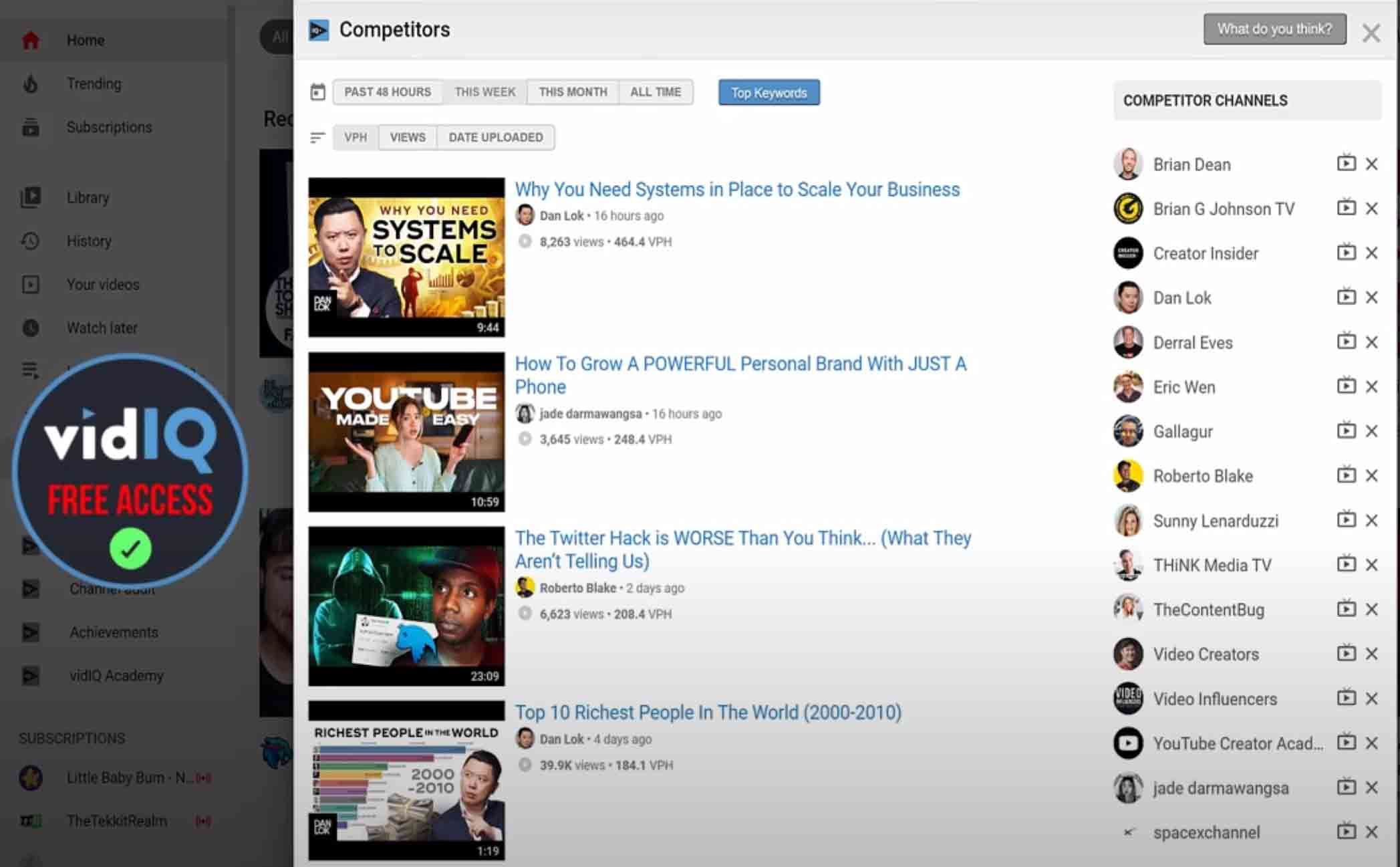Select THIS WEEK time filter
The width and height of the screenshot is (1400, 867).
tap(484, 92)
